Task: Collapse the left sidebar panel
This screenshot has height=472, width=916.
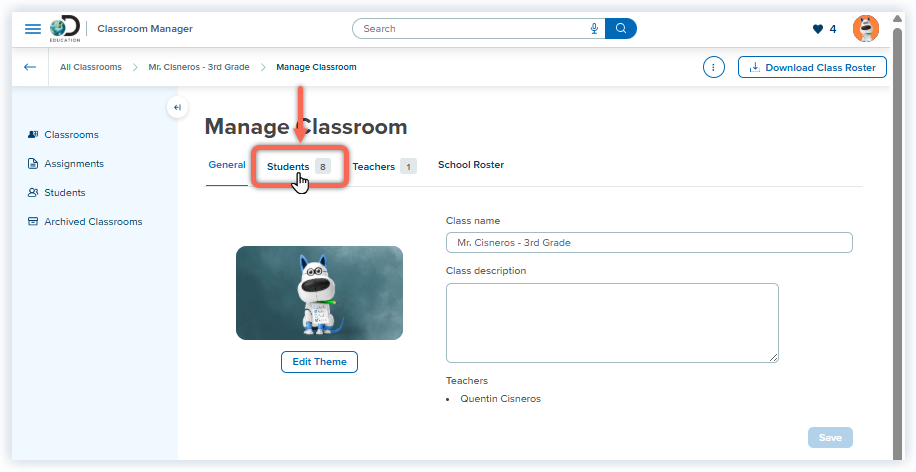Action: point(178,107)
